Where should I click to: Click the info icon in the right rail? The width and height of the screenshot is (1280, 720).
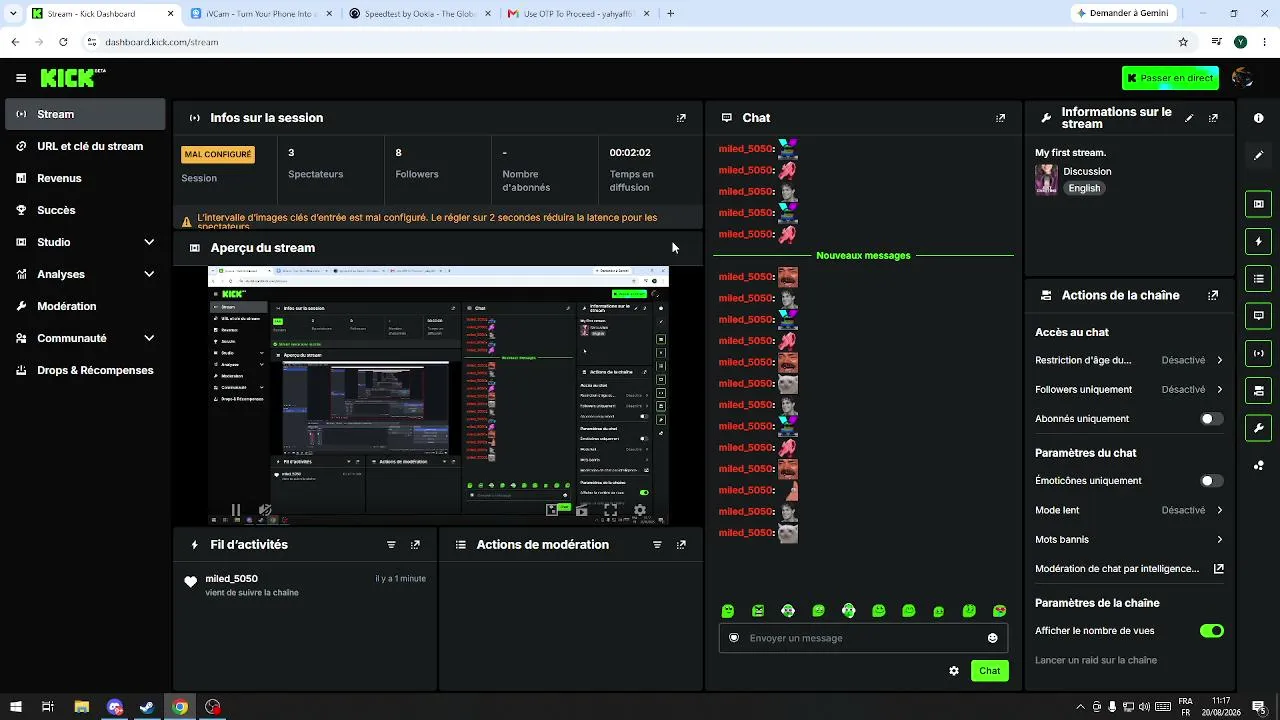tap(1258, 118)
